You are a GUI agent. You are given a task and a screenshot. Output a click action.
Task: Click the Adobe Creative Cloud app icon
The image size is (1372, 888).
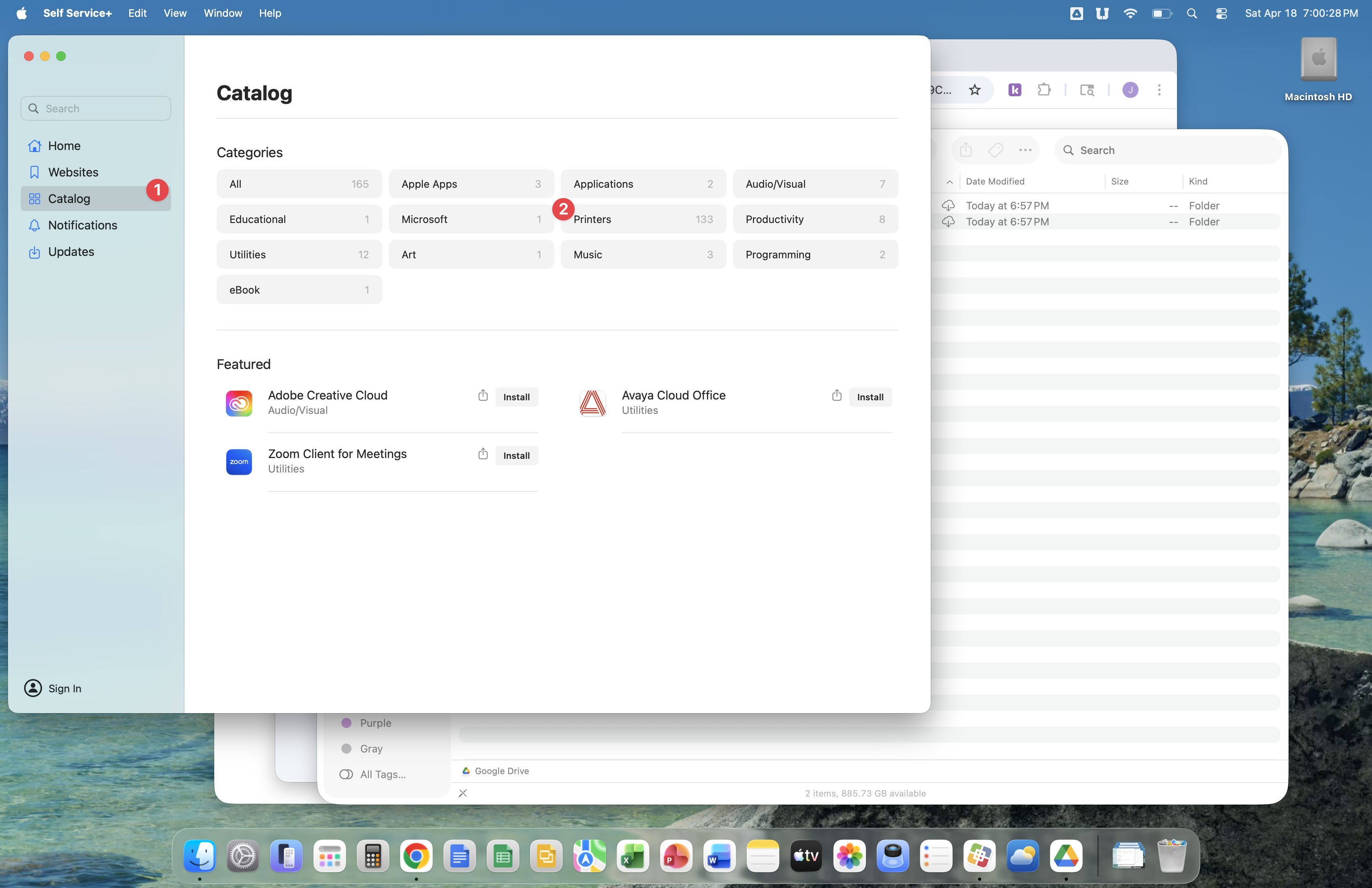239,403
